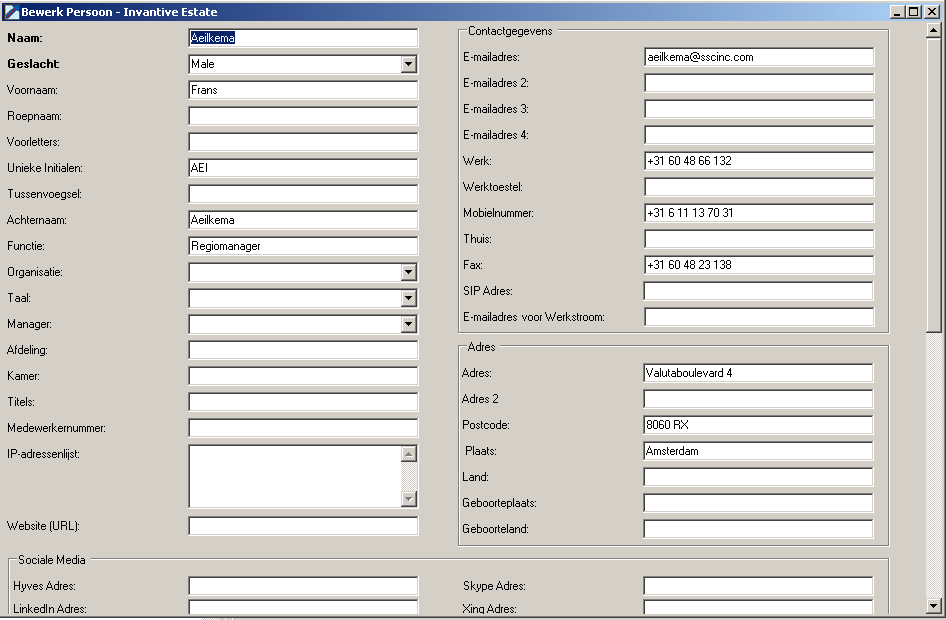This screenshot has height=620, width=946.
Task: Click inside the IP-adressenlijst text area
Action: 295,476
